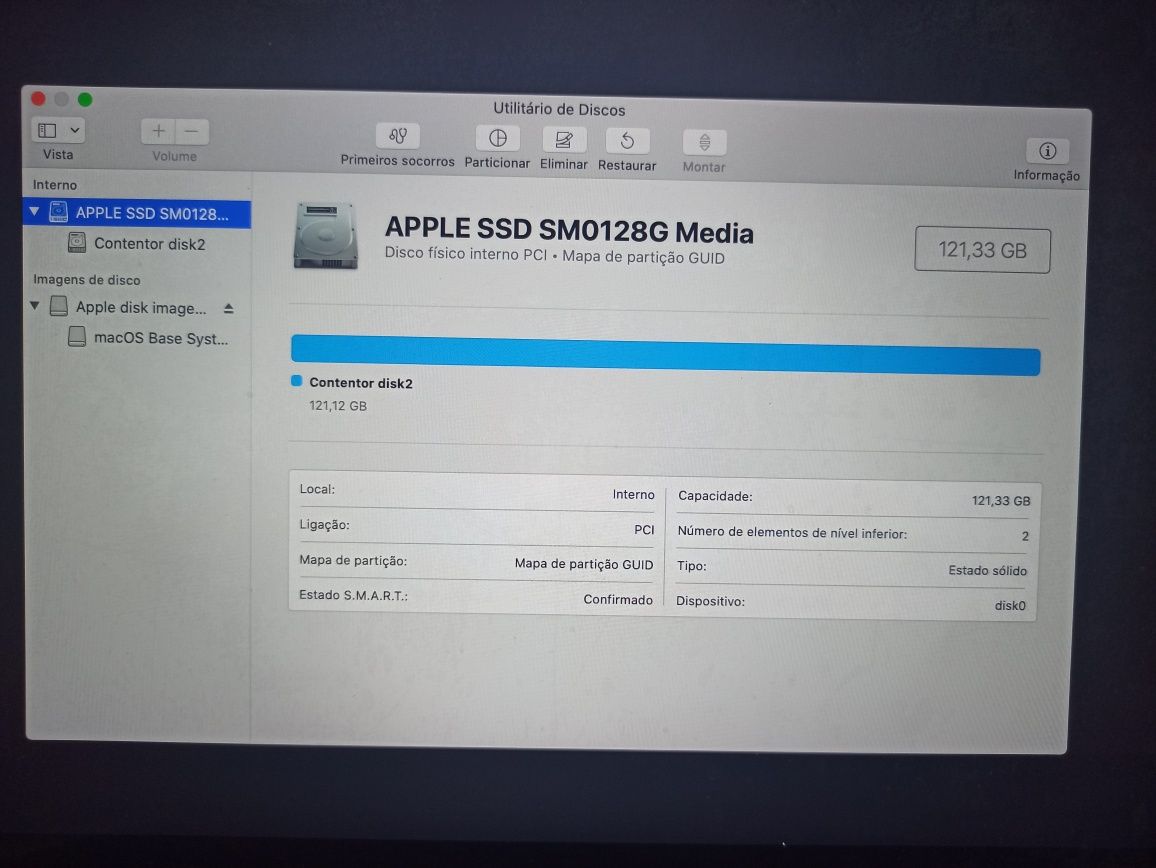Click the 121,33 GB capacity box
Viewport: 1156px width, 868px height.
click(983, 250)
